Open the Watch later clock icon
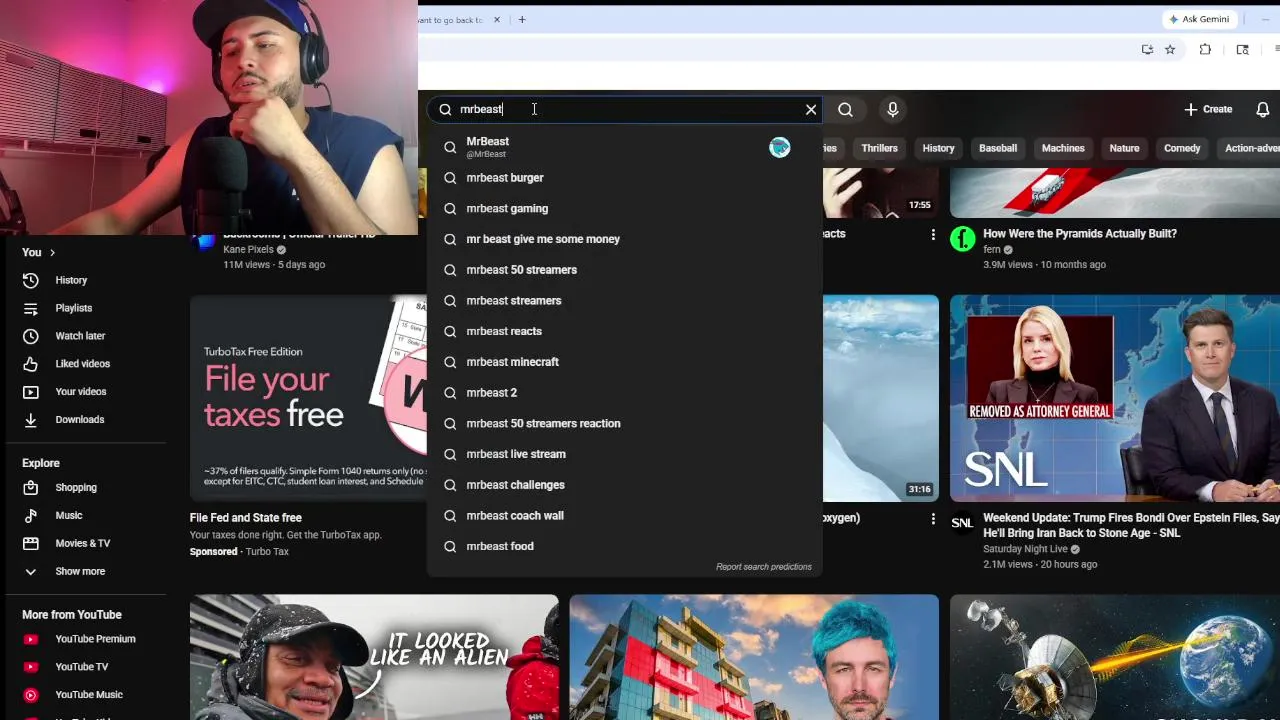This screenshot has width=1280, height=720. (x=31, y=336)
